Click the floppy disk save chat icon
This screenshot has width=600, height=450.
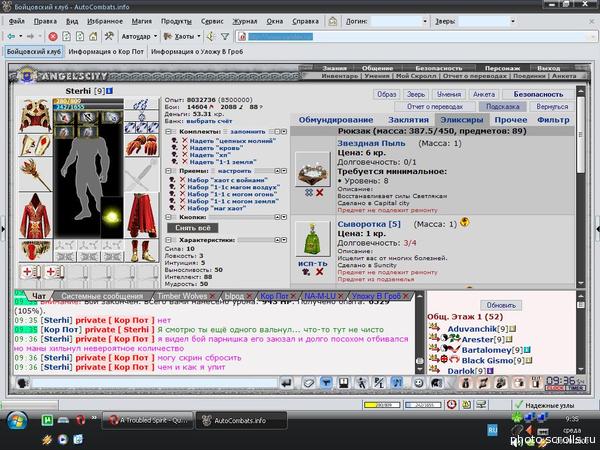[x=344, y=383]
